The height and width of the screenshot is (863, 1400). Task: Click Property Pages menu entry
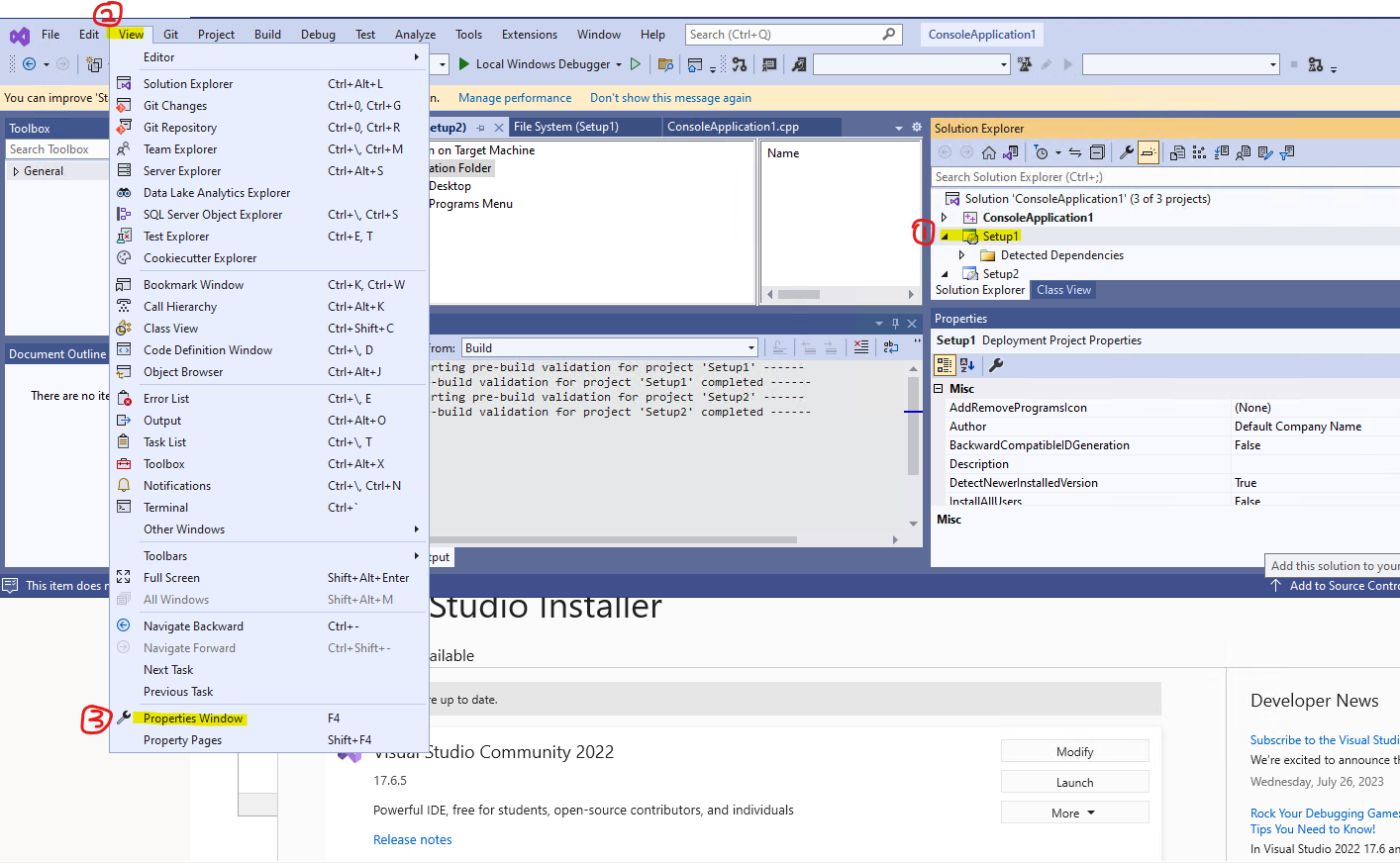(268, 740)
